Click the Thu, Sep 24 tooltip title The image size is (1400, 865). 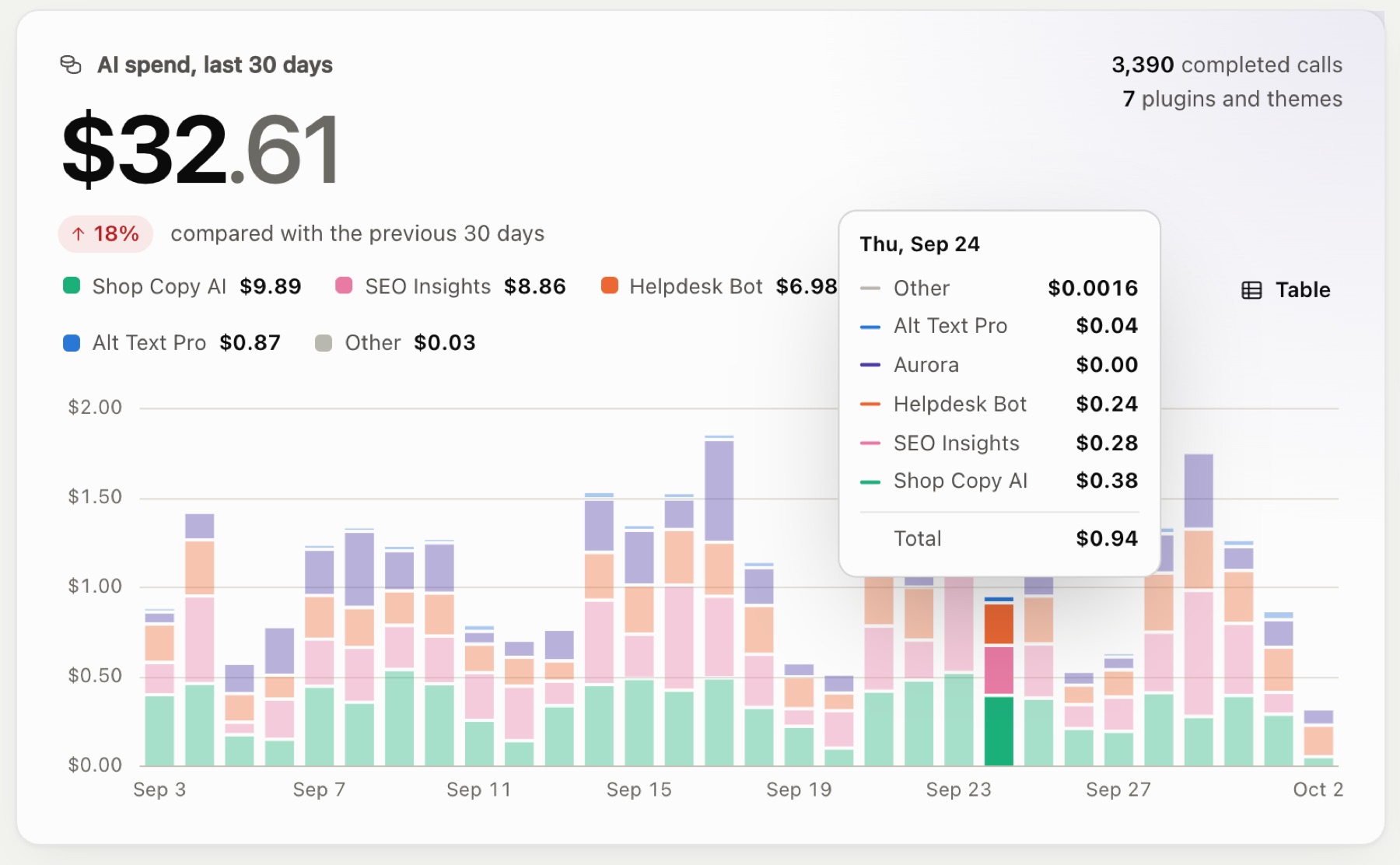pyautogui.click(x=919, y=244)
